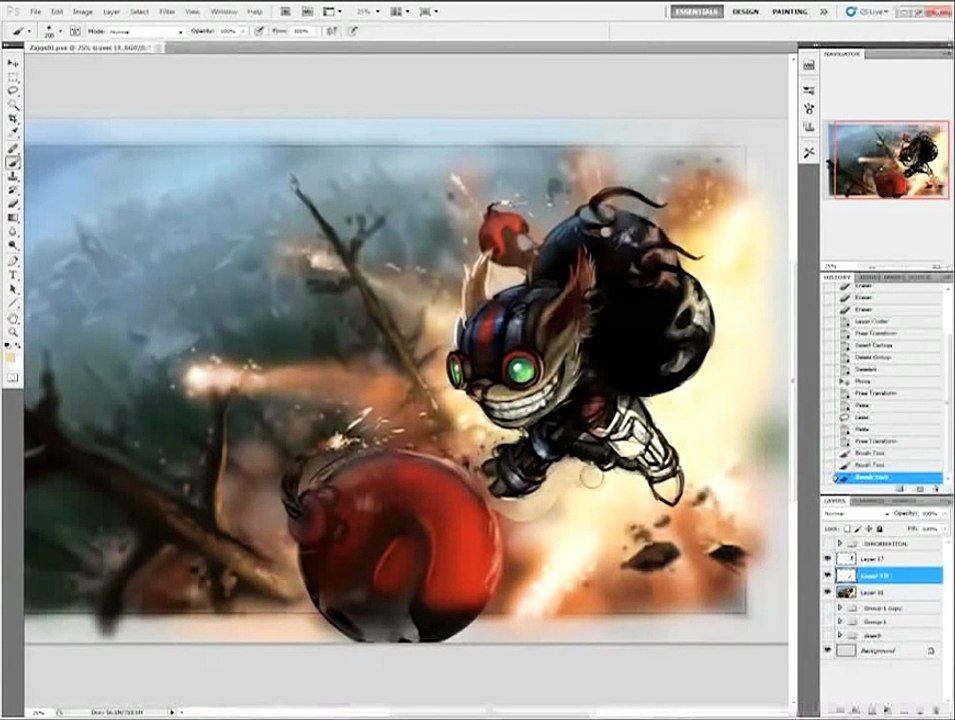The height and width of the screenshot is (720, 955).
Task: Expand the top layer group in Layers
Action: pos(840,543)
